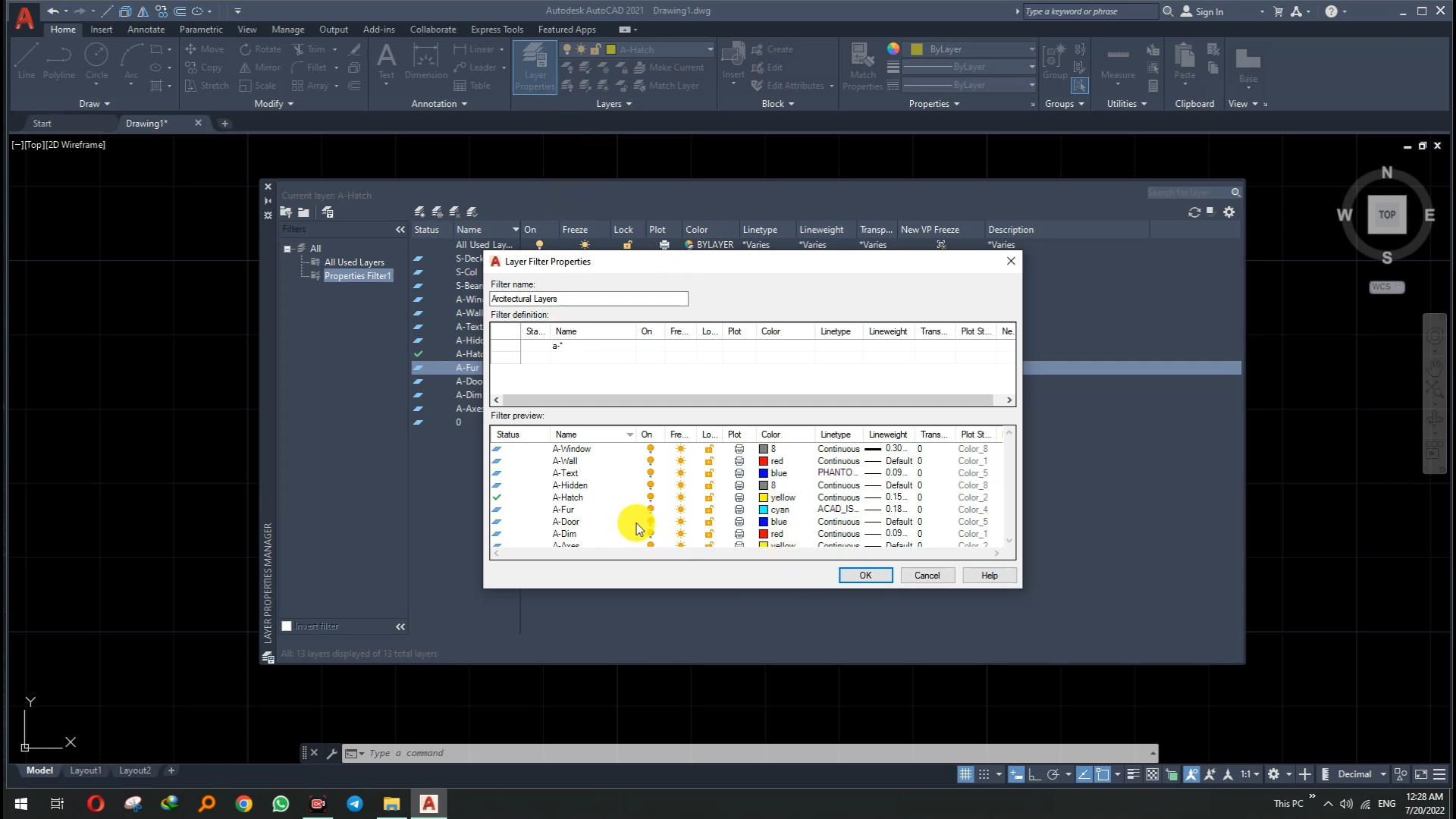
Task: Click red color swatch of A-Wall
Action: [x=764, y=461]
